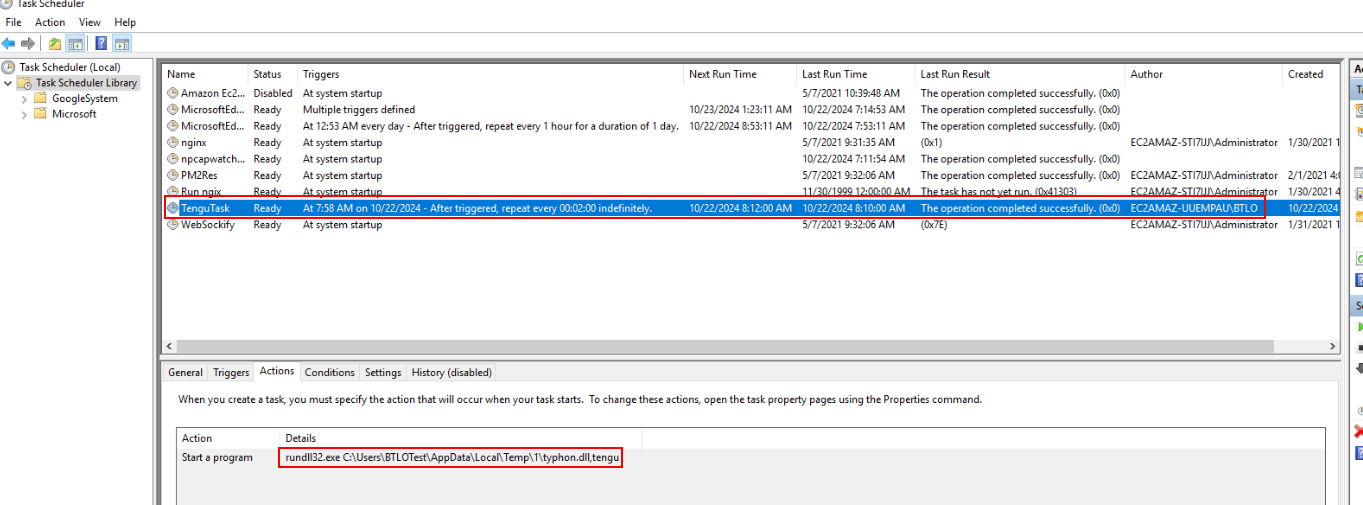Expand the GoogleSystem folder
Image resolution: width=1363 pixels, height=505 pixels.
coord(24,99)
